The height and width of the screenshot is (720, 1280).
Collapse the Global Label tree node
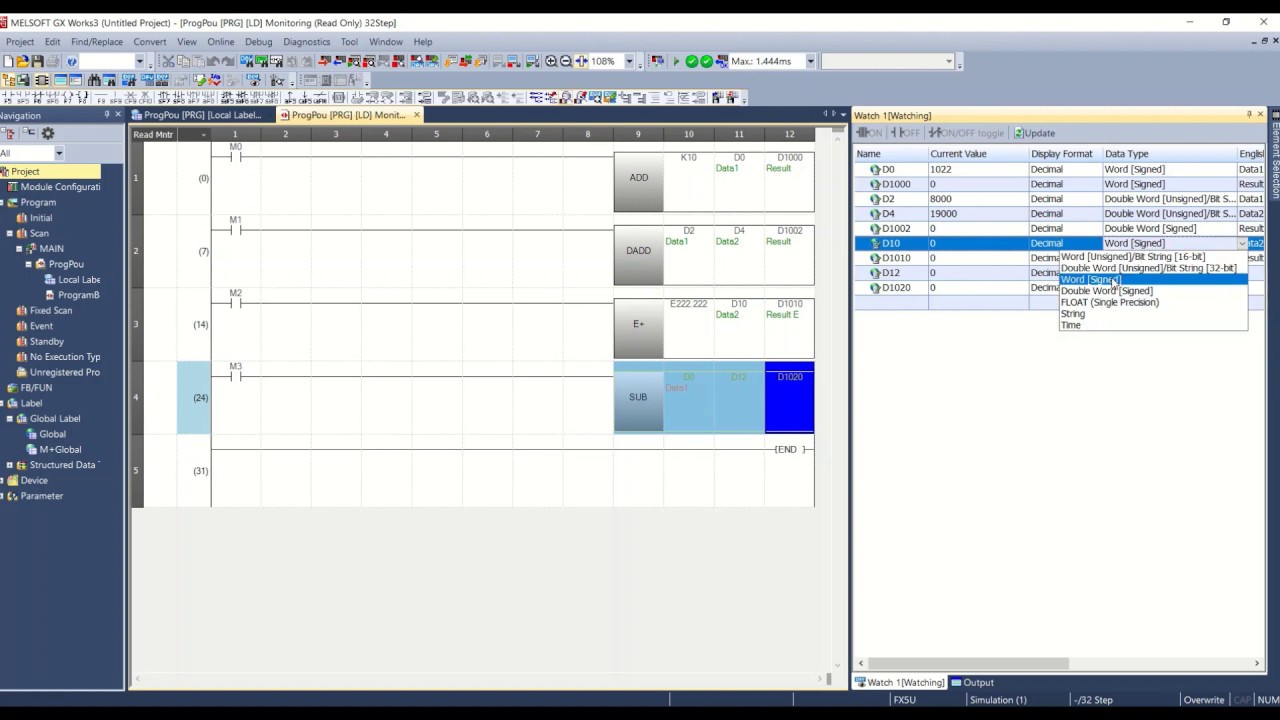10,419
